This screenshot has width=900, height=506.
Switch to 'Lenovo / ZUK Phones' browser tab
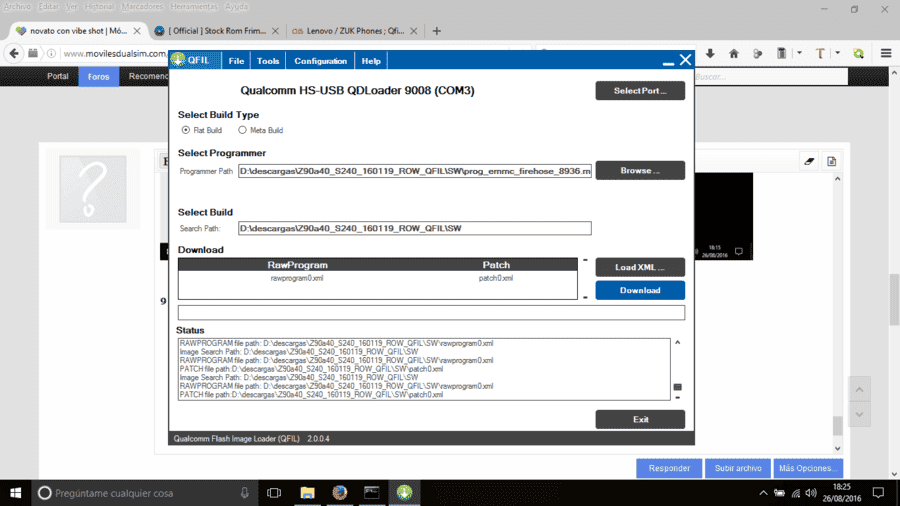(354, 31)
